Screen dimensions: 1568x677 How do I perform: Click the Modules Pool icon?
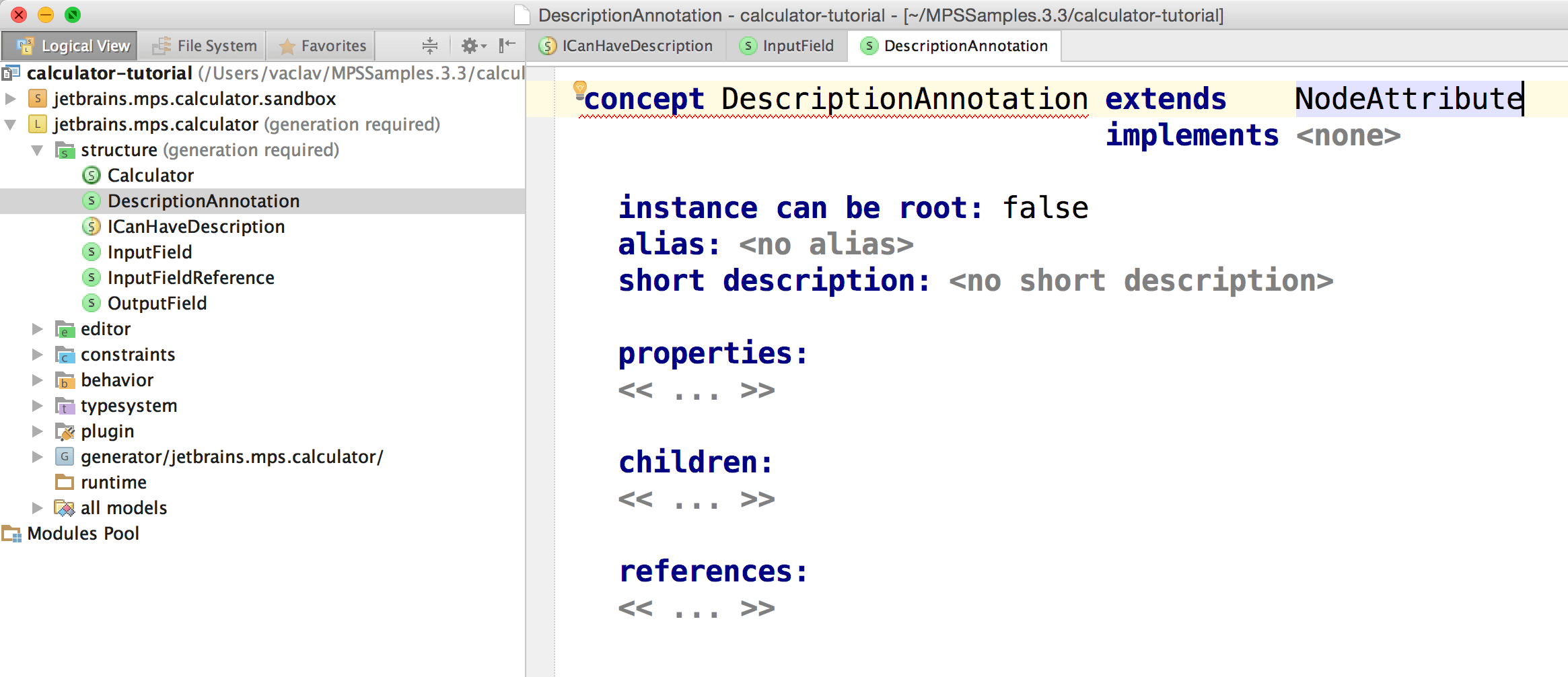point(11,533)
